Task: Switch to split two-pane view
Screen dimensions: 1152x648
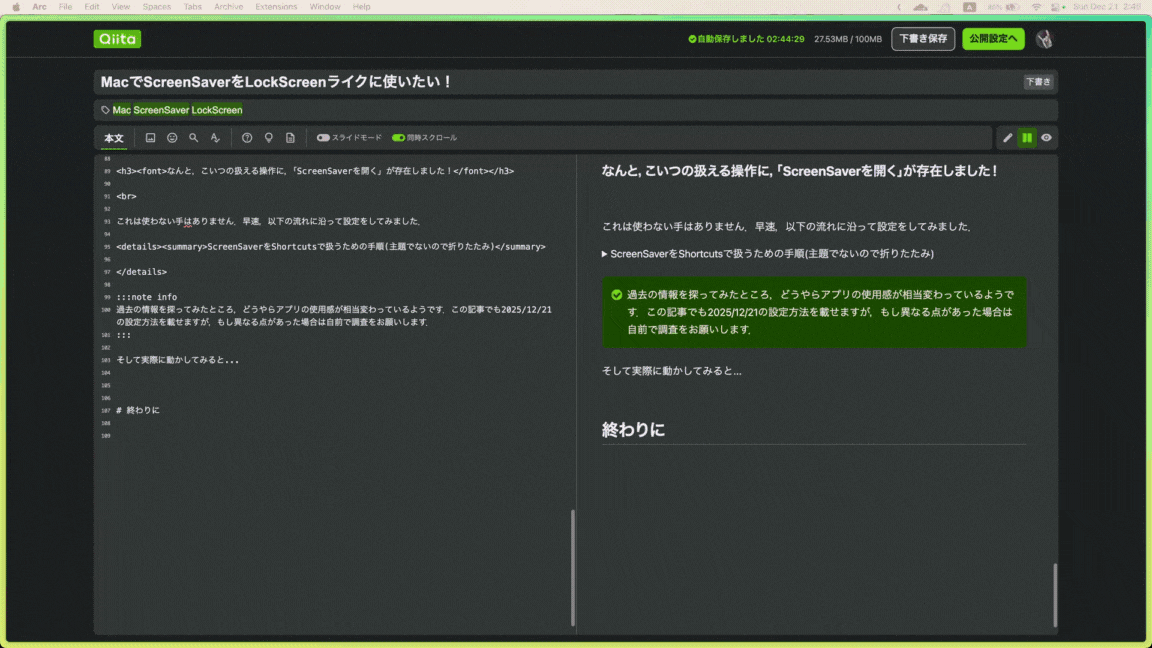Action: pos(1027,137)
